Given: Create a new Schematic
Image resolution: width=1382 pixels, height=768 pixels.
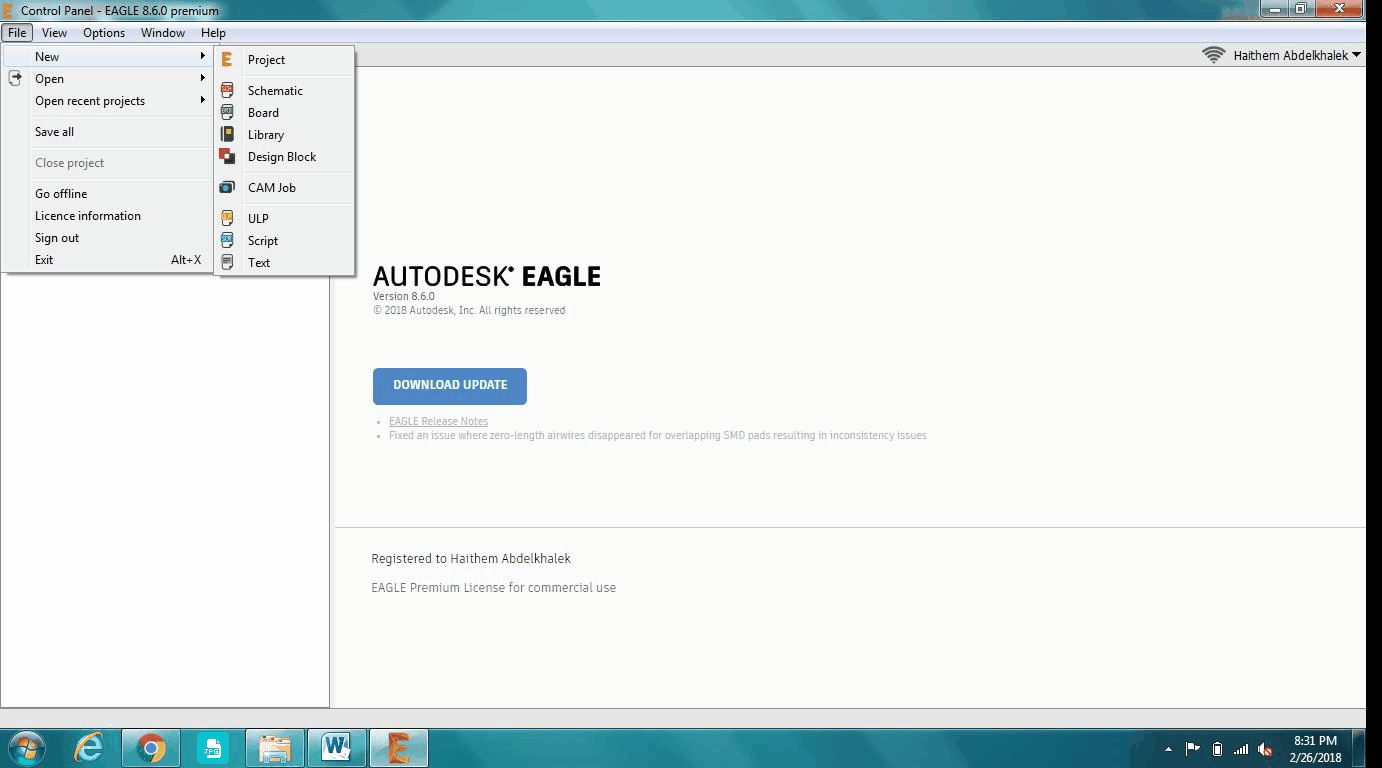Looking at the screenshot, I should 284,91.
